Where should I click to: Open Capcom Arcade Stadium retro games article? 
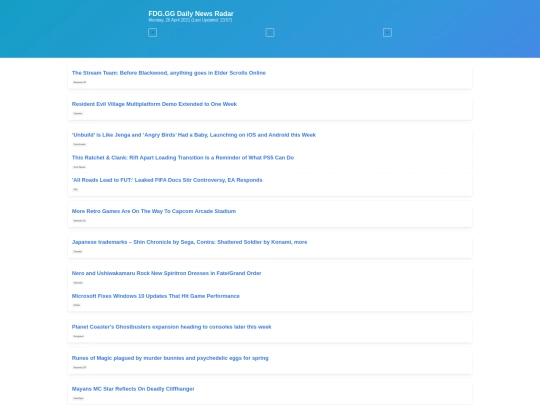pyautogui.click(x=154, y=211)
